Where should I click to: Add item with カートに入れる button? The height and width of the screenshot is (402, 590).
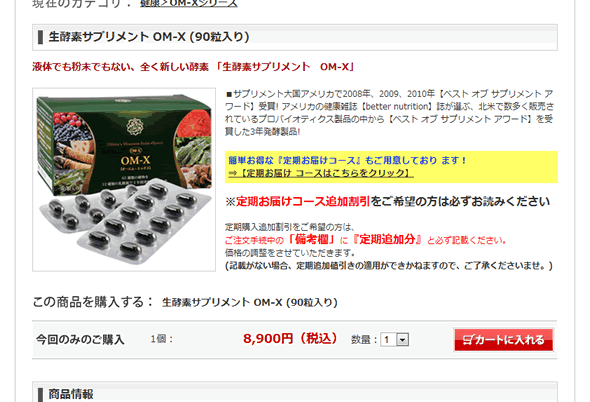(x=503, y=340)
